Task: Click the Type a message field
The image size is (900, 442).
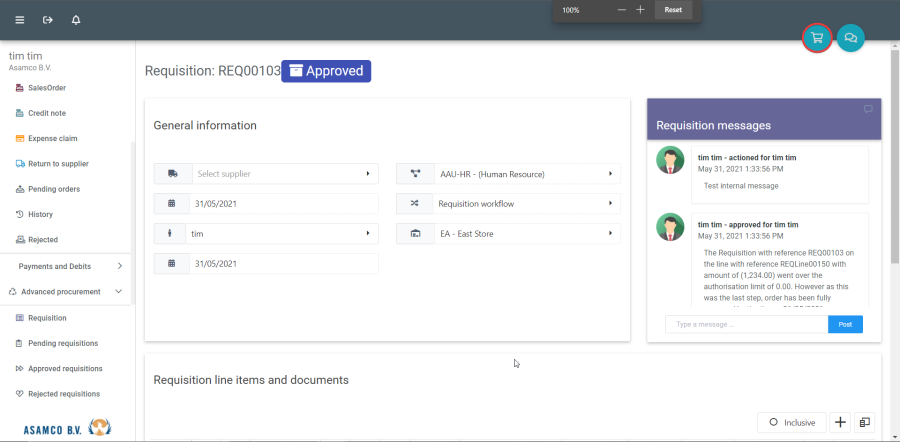Action: pyautogui.click(x=746, y=324)
